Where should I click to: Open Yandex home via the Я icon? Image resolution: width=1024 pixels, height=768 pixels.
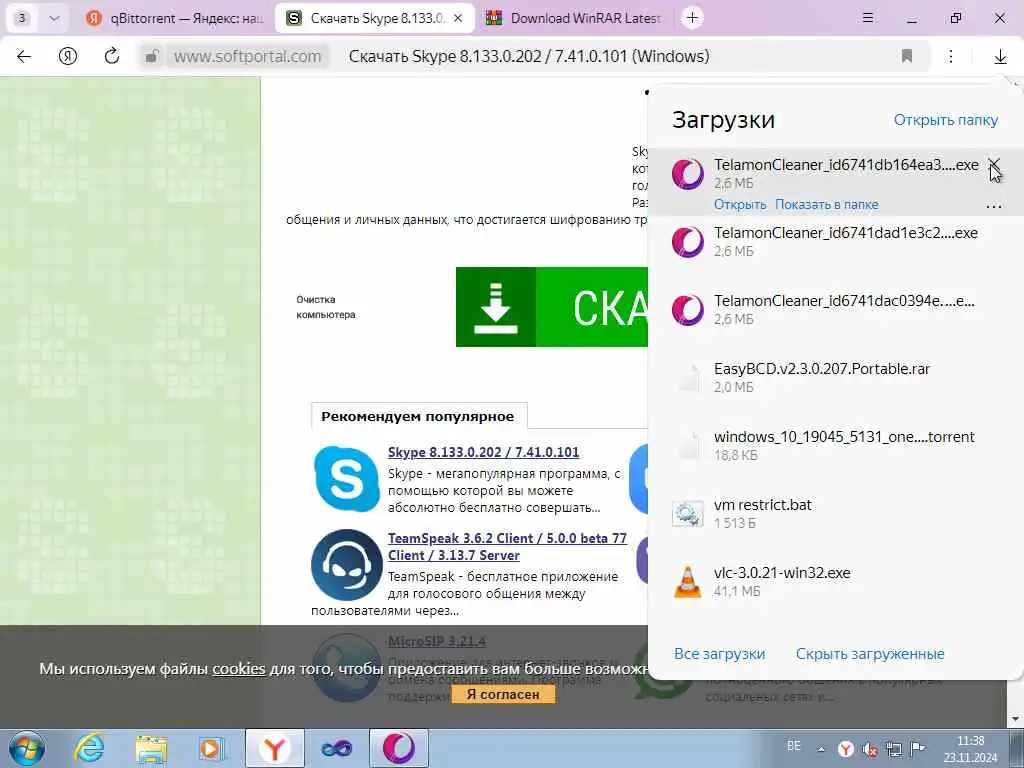(x=68, y=56)
